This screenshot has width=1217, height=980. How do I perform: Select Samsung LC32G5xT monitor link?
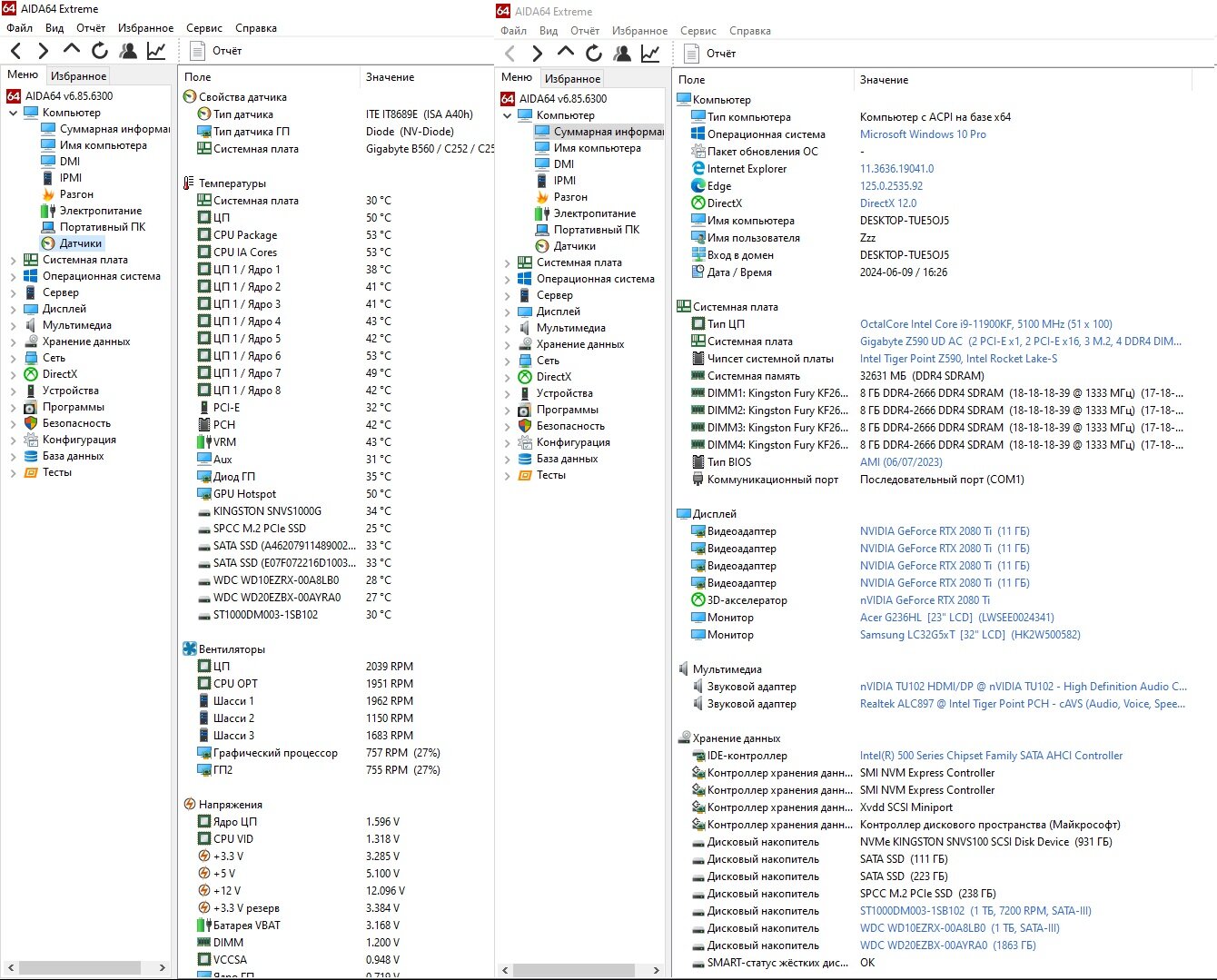(x=970, y=635)
